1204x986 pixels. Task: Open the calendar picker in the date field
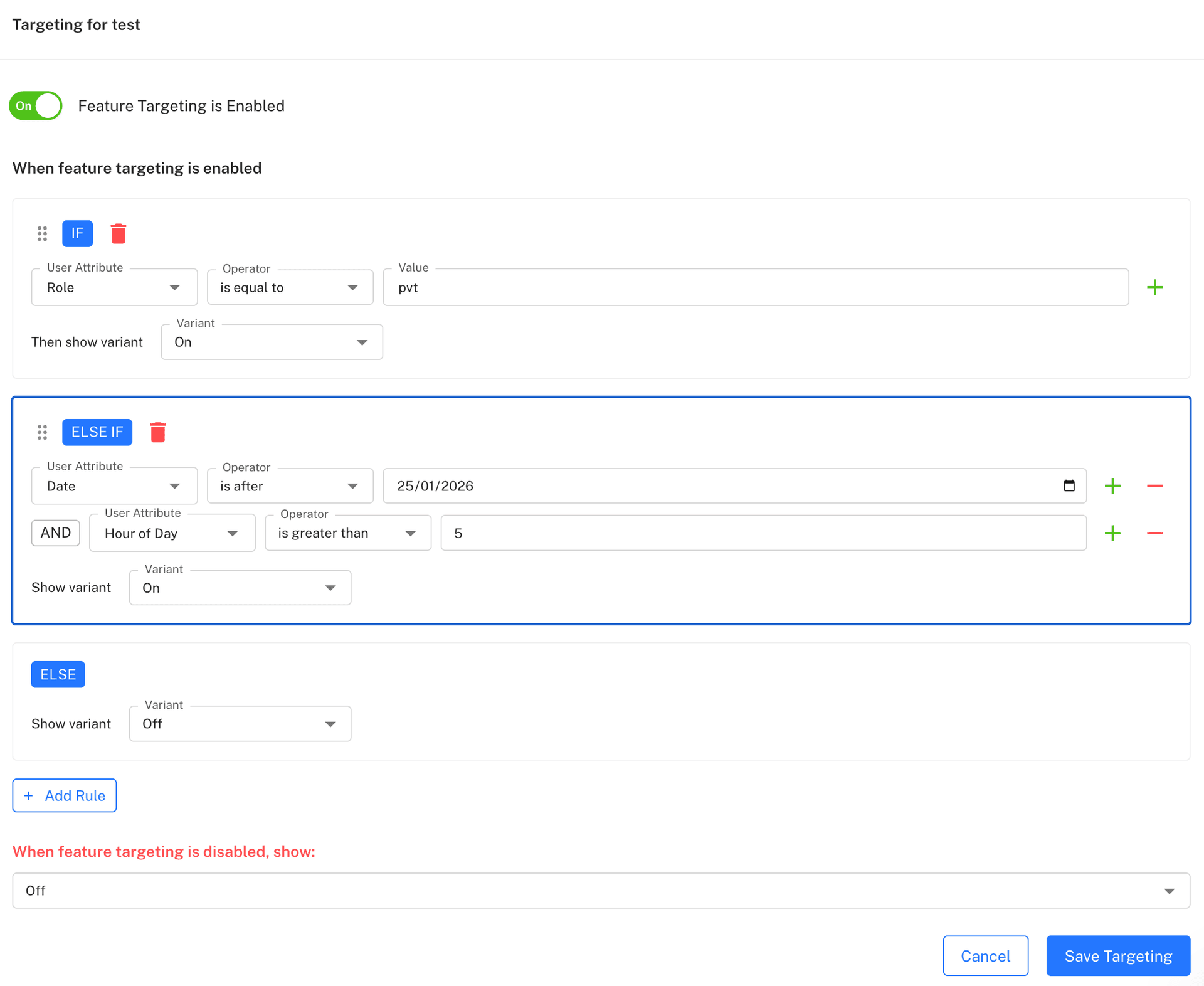(1069, 485)
